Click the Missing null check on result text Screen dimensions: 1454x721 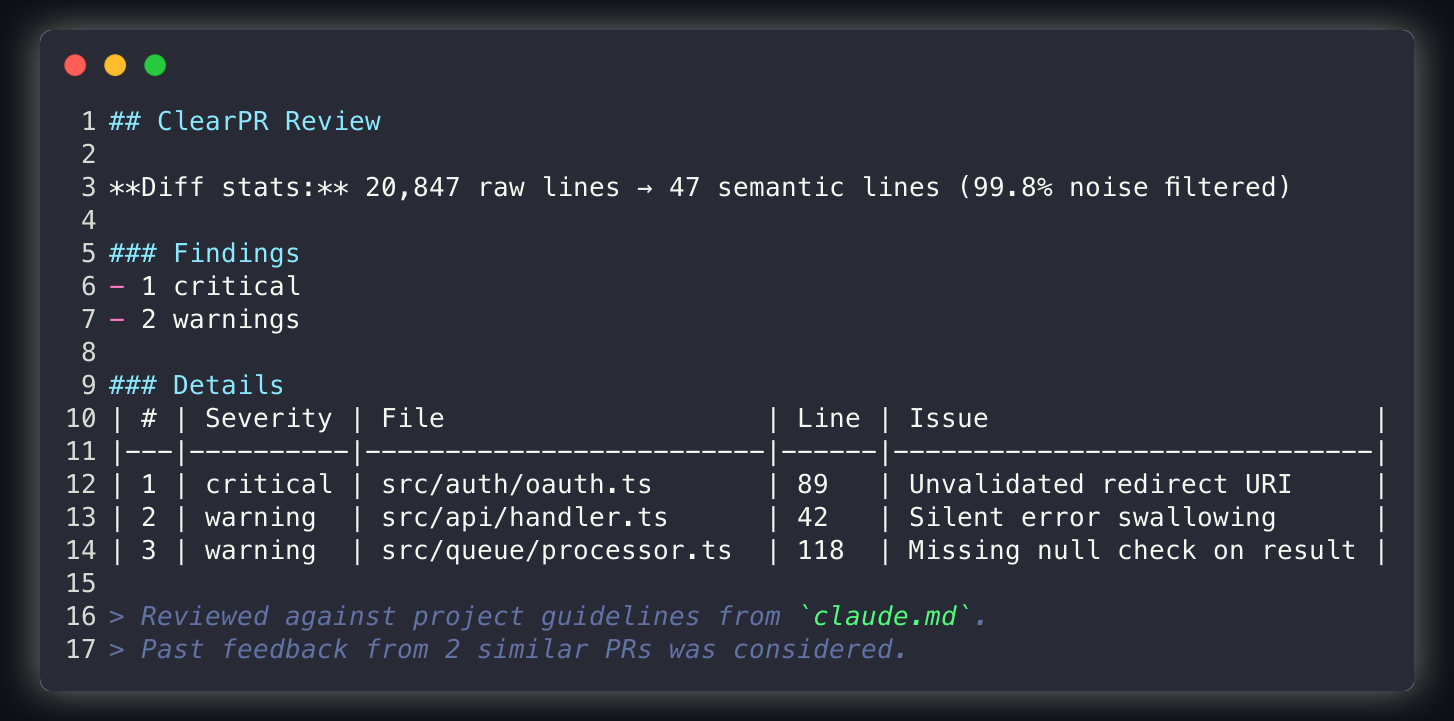coord(1131,551)
